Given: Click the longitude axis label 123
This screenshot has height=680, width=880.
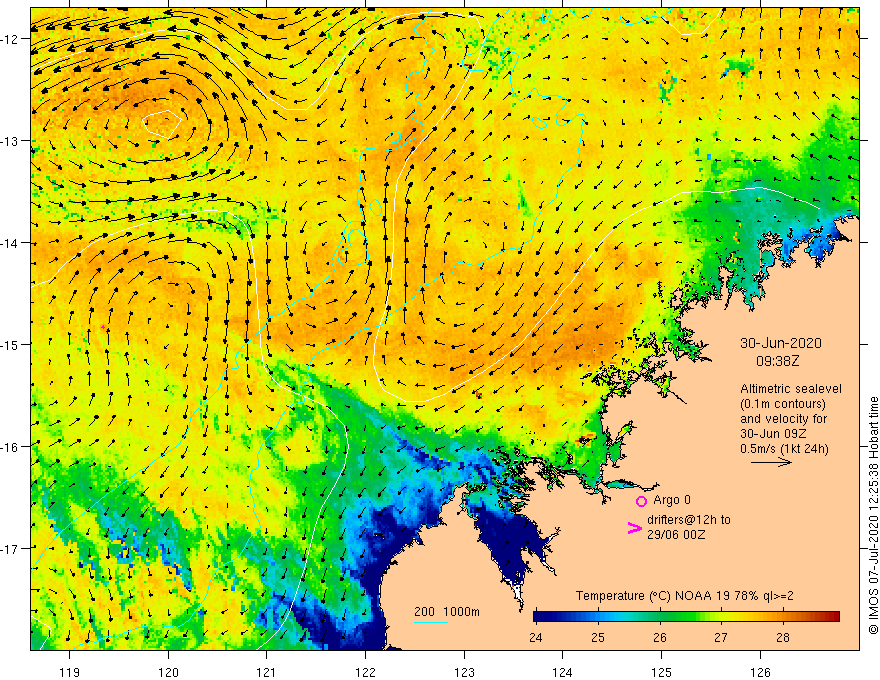Looking at the screenshot, I should pos(464,672).
